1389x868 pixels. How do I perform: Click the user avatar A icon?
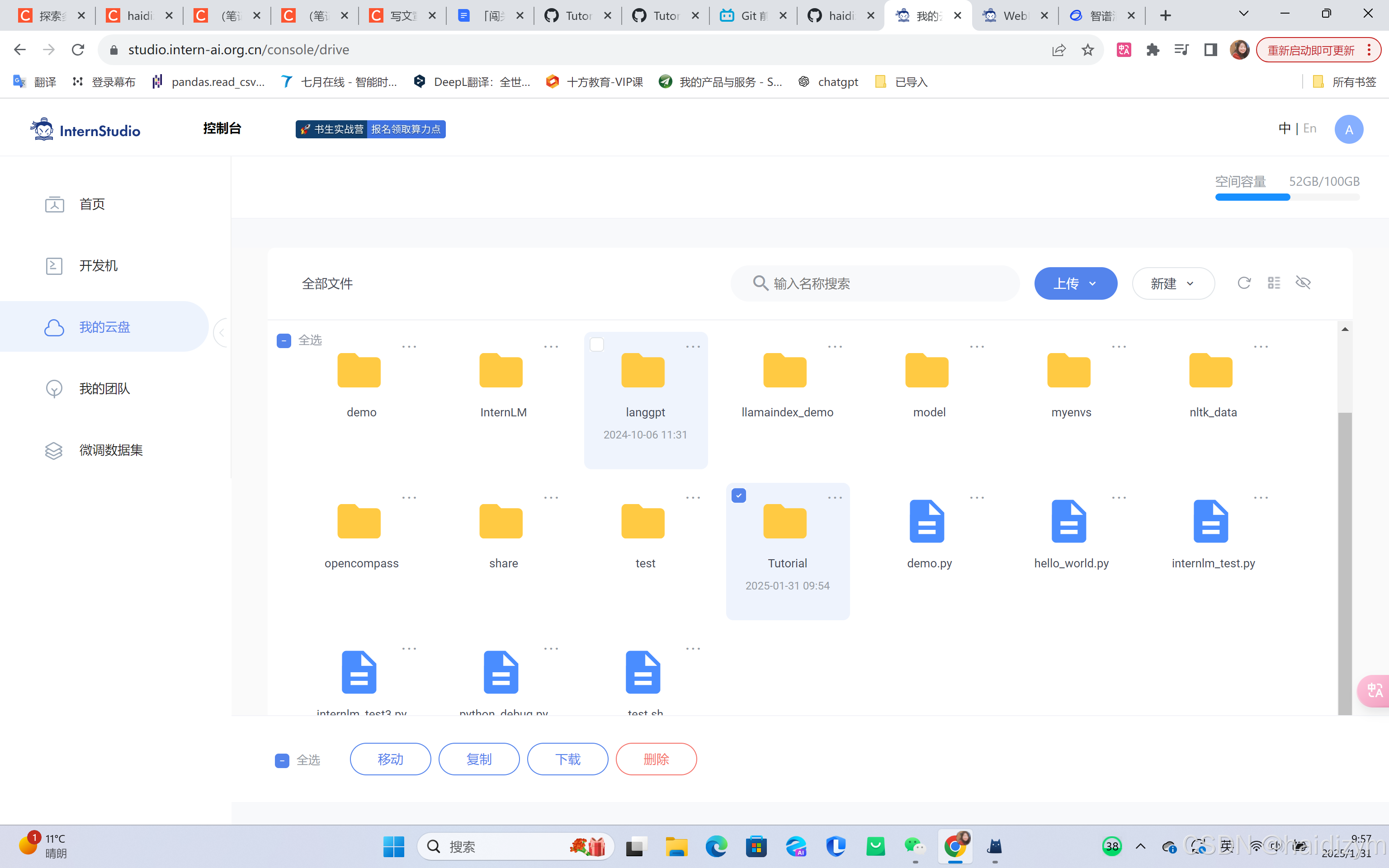pyautogui.click(x=1348, y=130)
